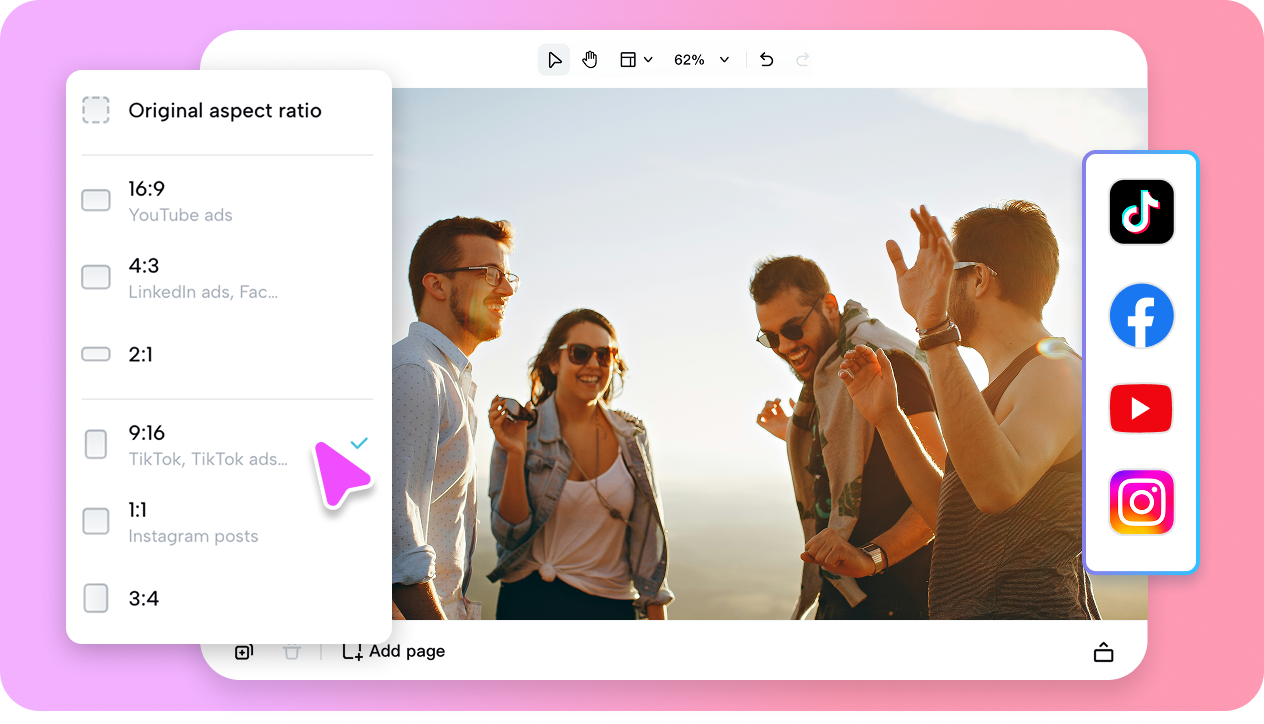Open the zoom level dropdown chevron
Viewport: 1264px width, 724px height.
coord(725,60)
